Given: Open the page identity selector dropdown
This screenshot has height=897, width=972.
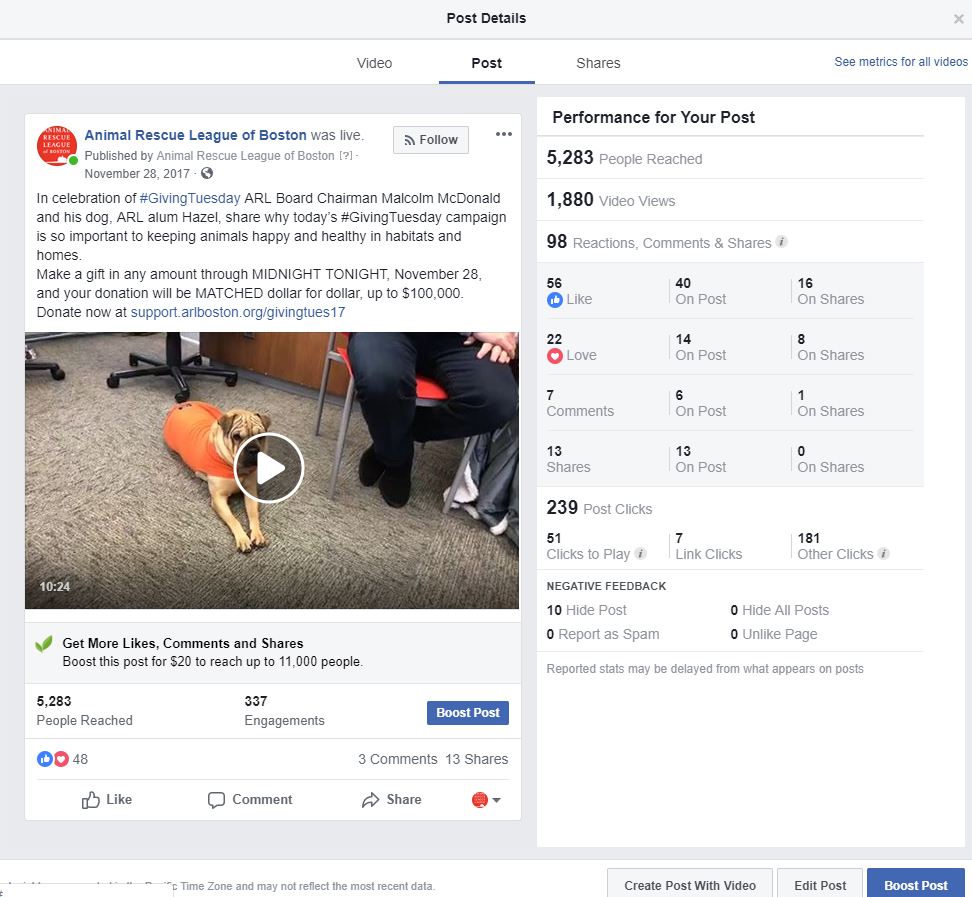Looking at the screenshot, I should point(486,800).
